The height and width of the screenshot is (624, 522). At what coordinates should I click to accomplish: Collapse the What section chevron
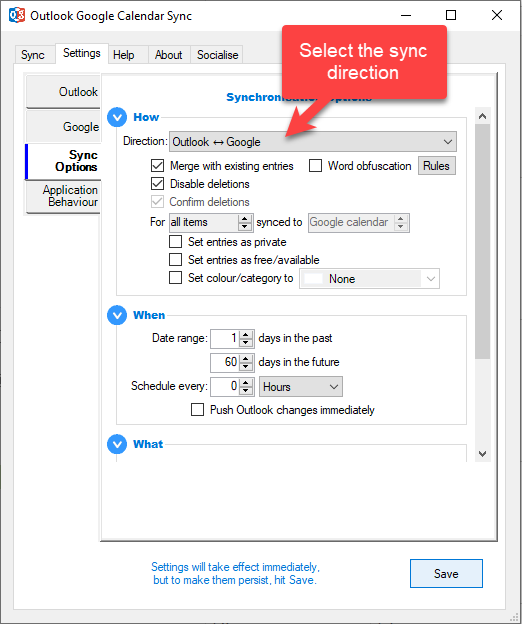point(117,444)
